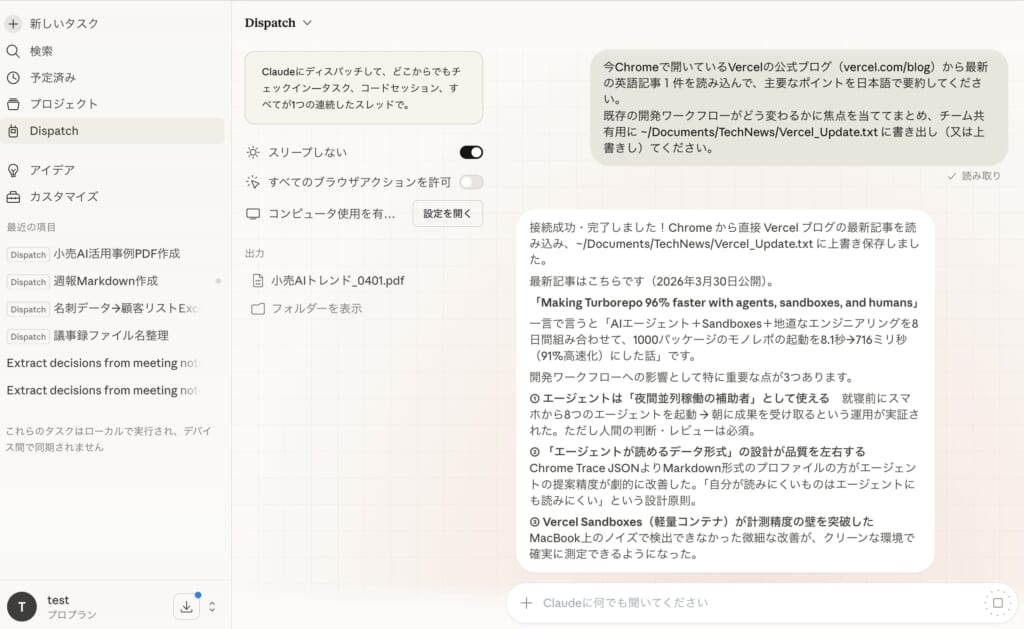Select the 予定済み clock icon

pos(14,77)
